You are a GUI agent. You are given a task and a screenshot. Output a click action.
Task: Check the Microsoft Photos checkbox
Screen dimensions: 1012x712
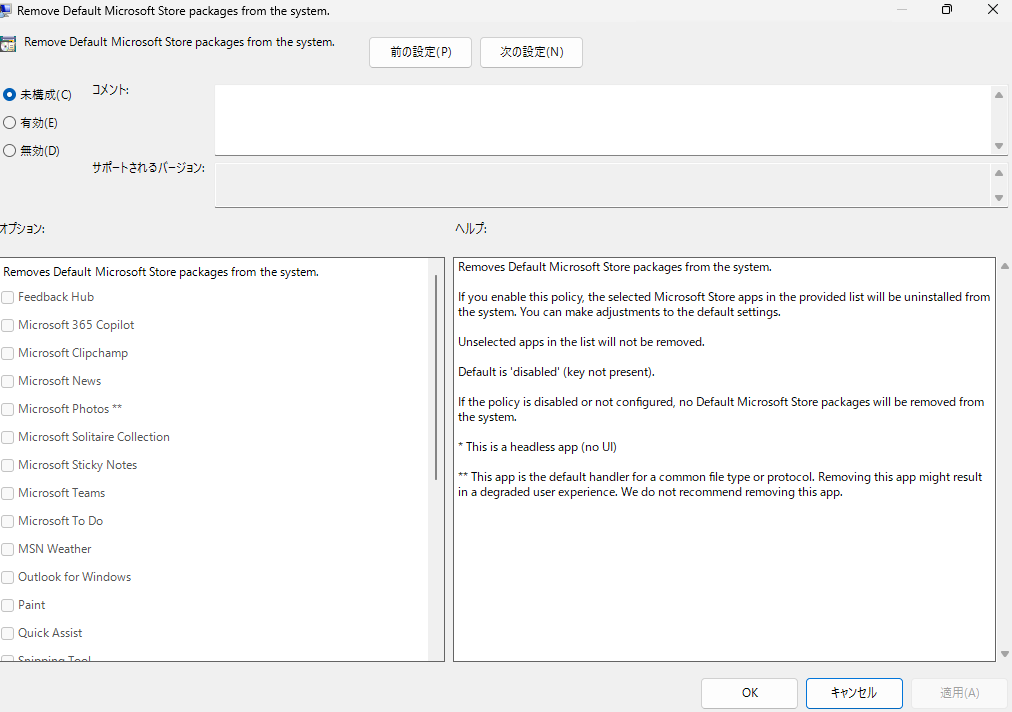click(x=8, y=409)
